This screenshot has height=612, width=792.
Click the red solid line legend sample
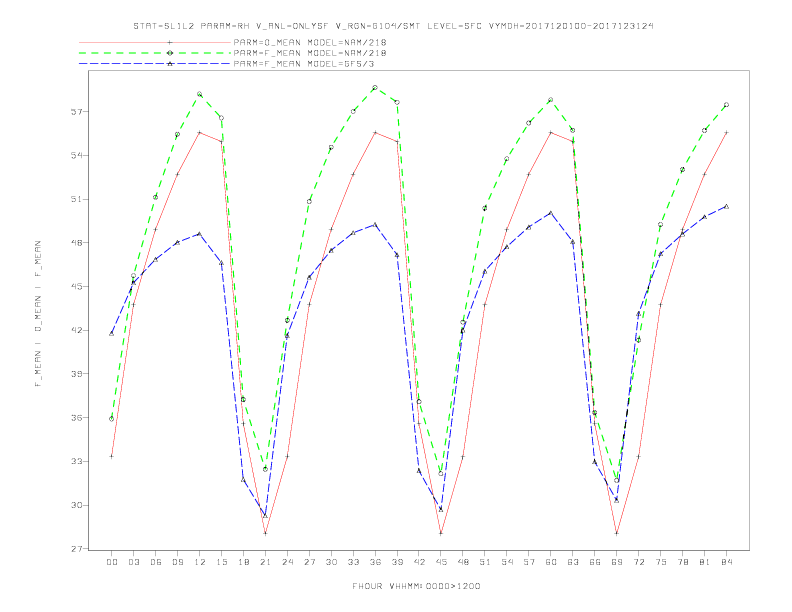tap(155, 42)
